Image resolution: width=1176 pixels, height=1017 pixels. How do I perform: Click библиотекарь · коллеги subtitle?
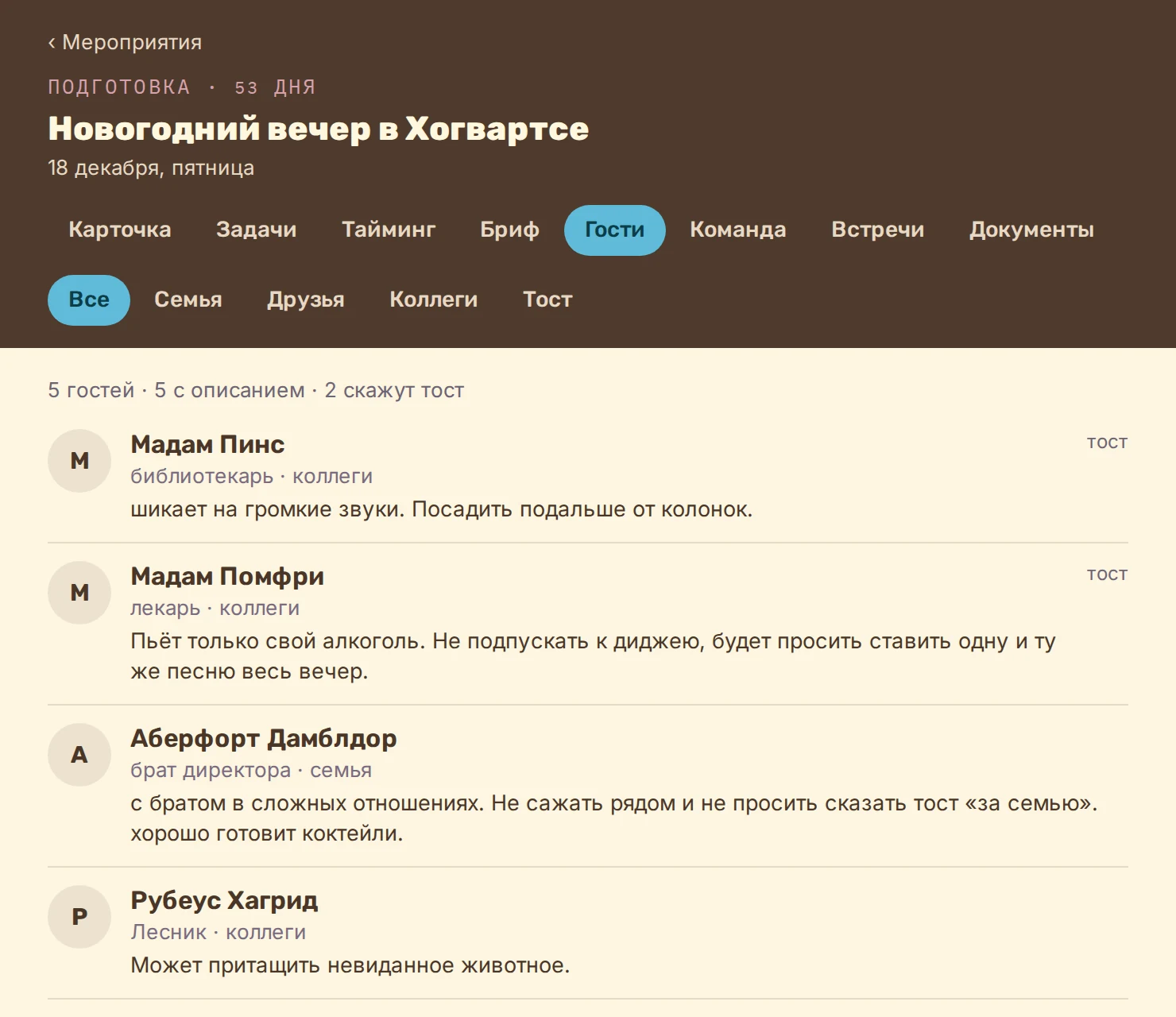point(252,477)
